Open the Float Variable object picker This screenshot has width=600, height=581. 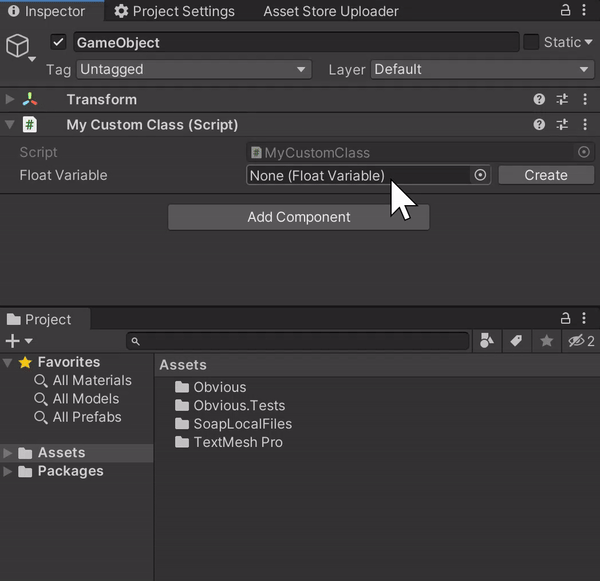tap(480, 175)
